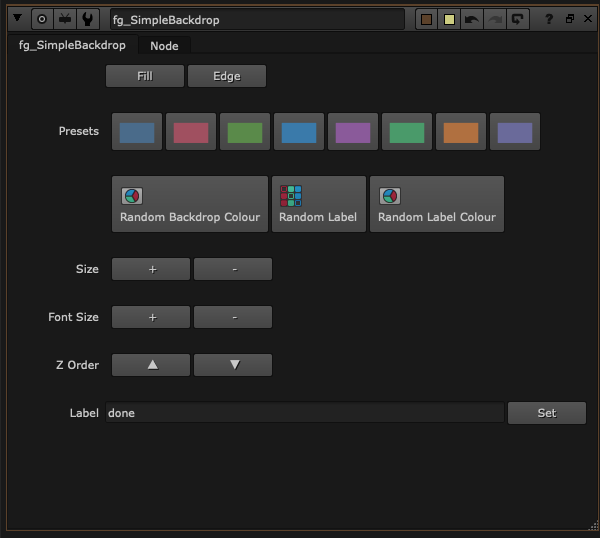
Task: Decrease Font Size with minus button
Action: coord(233,317)
